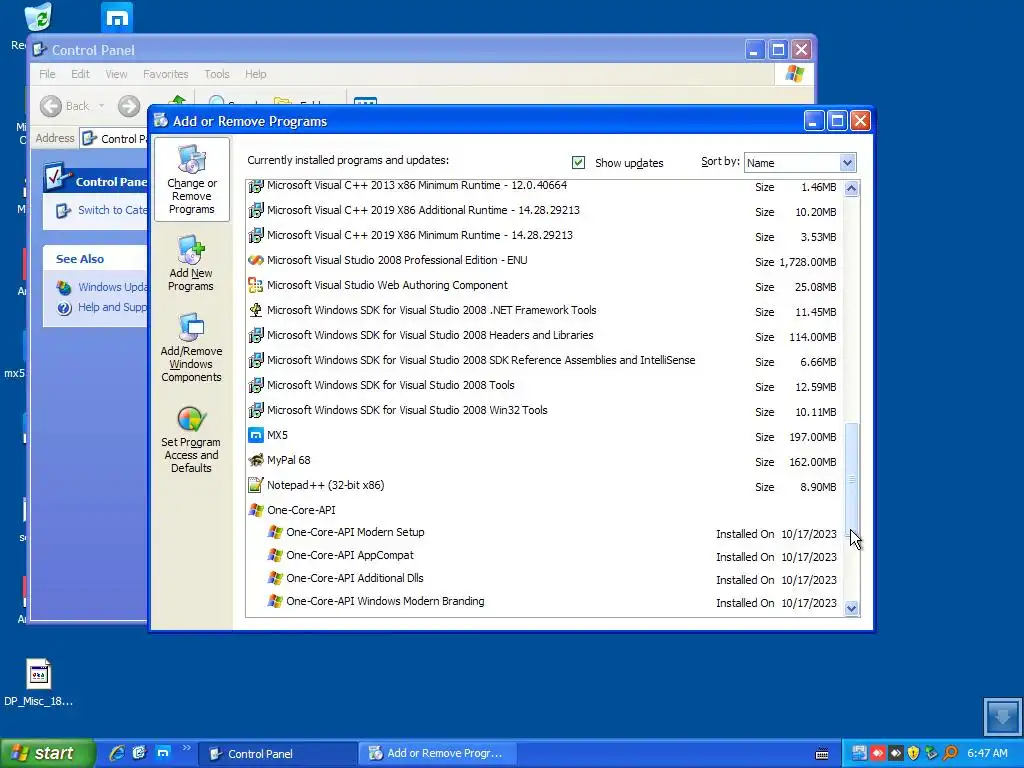Select Visual C++ 2019 X86 Additional Runtime row
This screenshot has width=1024, height=768.
pyautogui.click(x=545, y=210)
